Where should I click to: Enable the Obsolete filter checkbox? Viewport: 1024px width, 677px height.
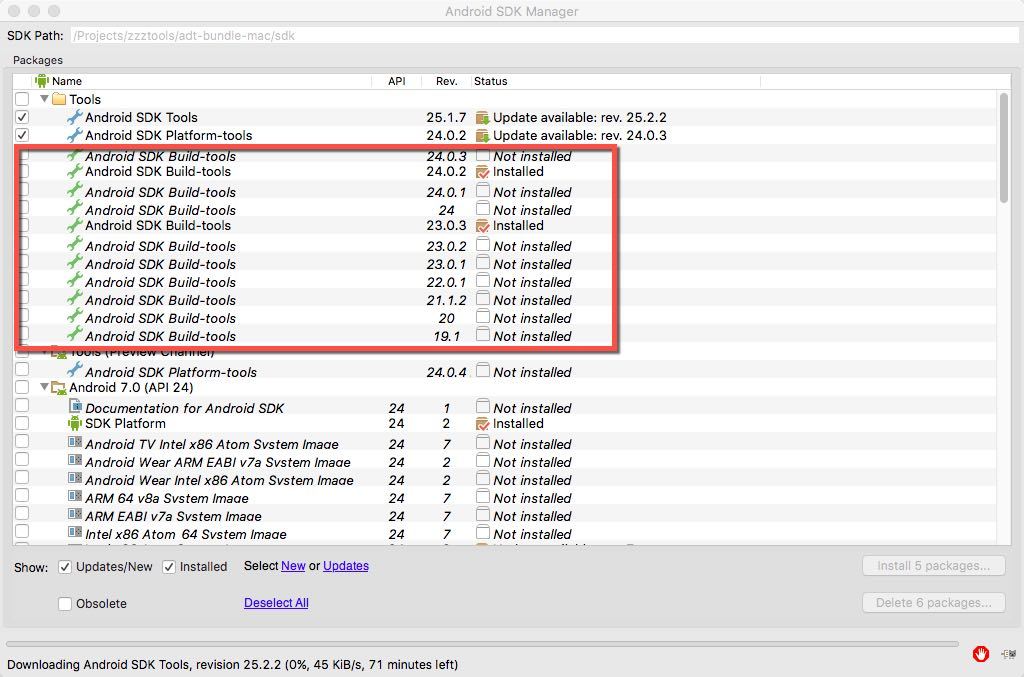point(65,604)
